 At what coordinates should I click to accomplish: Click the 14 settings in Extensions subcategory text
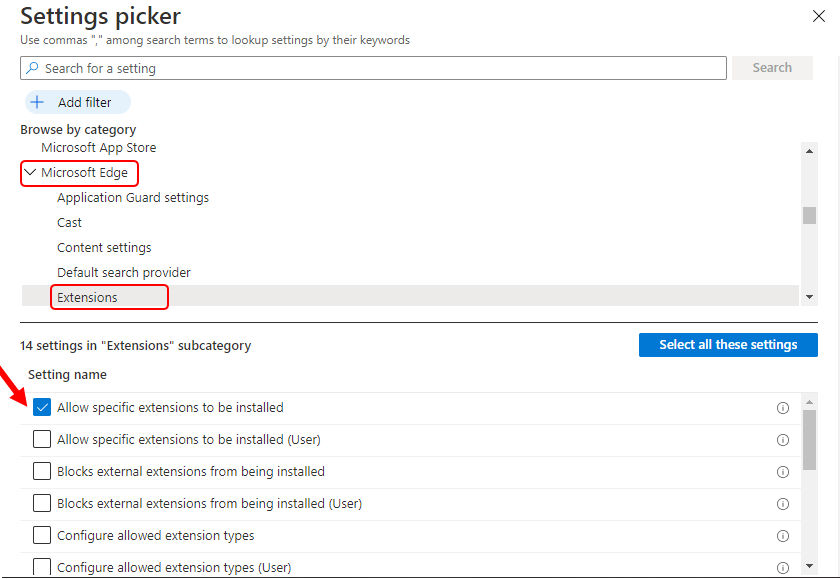coord(136,345)
